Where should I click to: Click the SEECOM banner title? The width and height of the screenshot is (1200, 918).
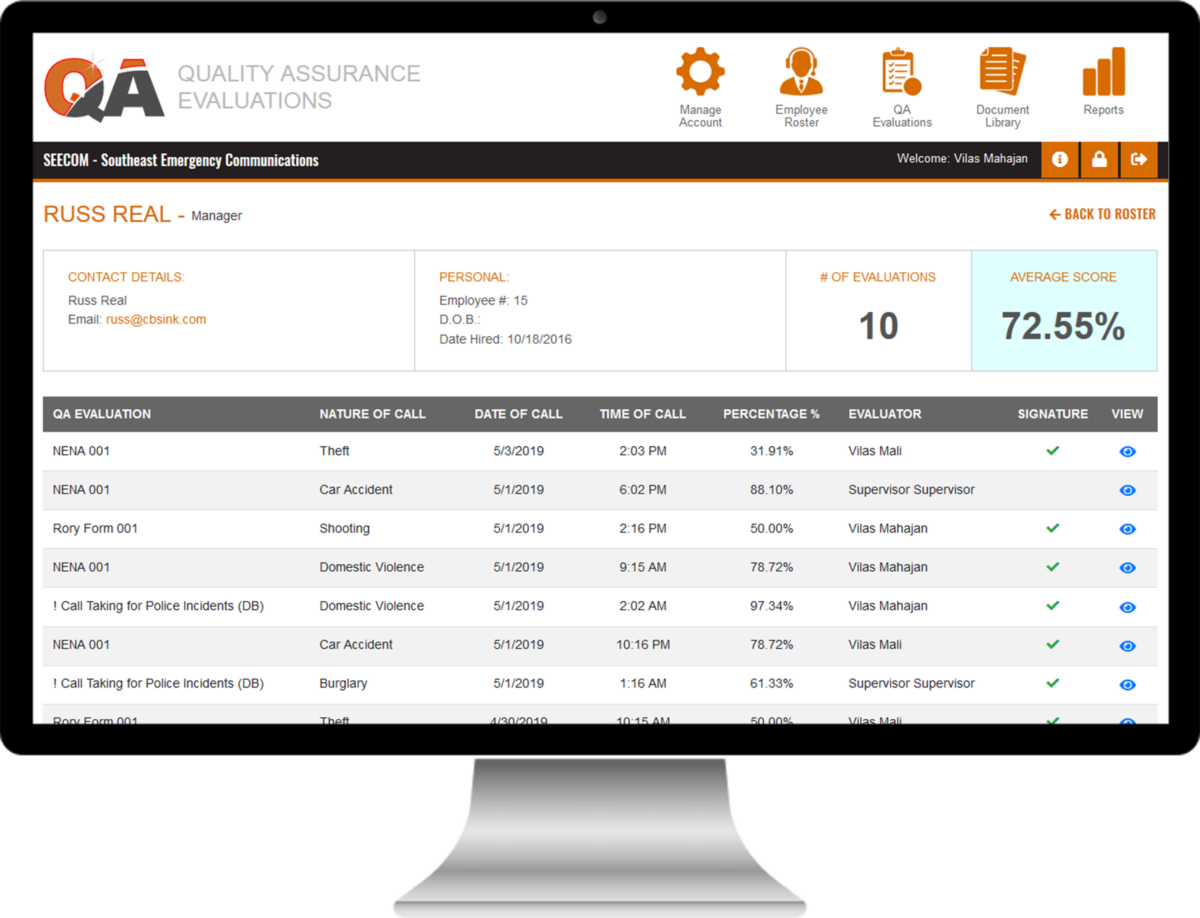pos(180,159)
